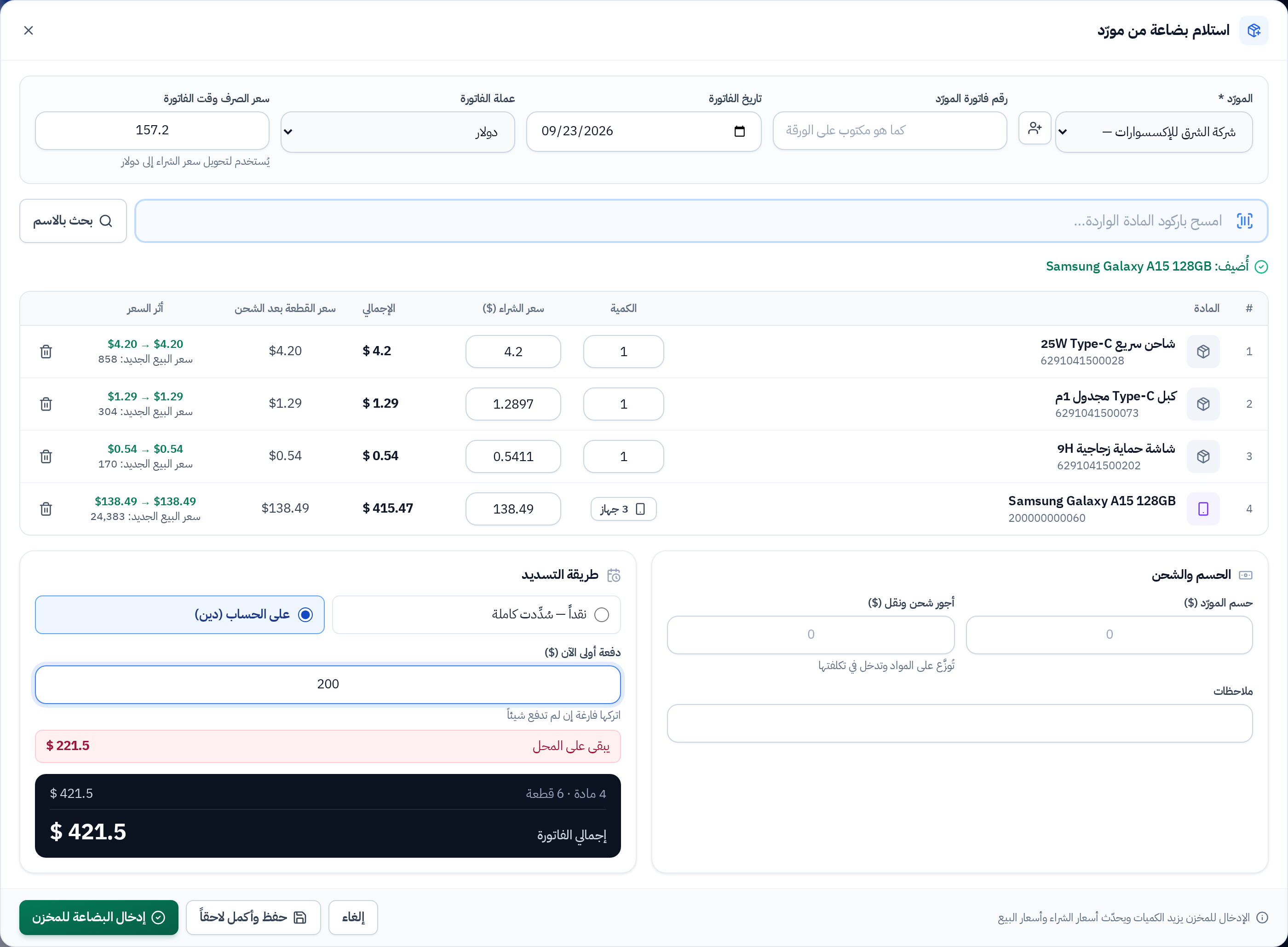1288x947 pixels.
Task: Click the total $ 415.47 in Samsung row
Action: coord(388,508)
